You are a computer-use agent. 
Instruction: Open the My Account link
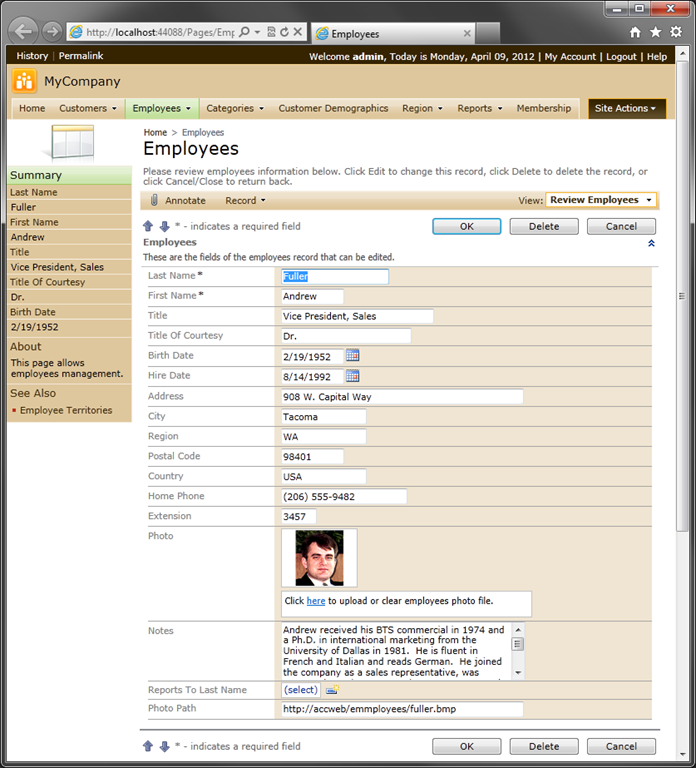click(570, 57)
